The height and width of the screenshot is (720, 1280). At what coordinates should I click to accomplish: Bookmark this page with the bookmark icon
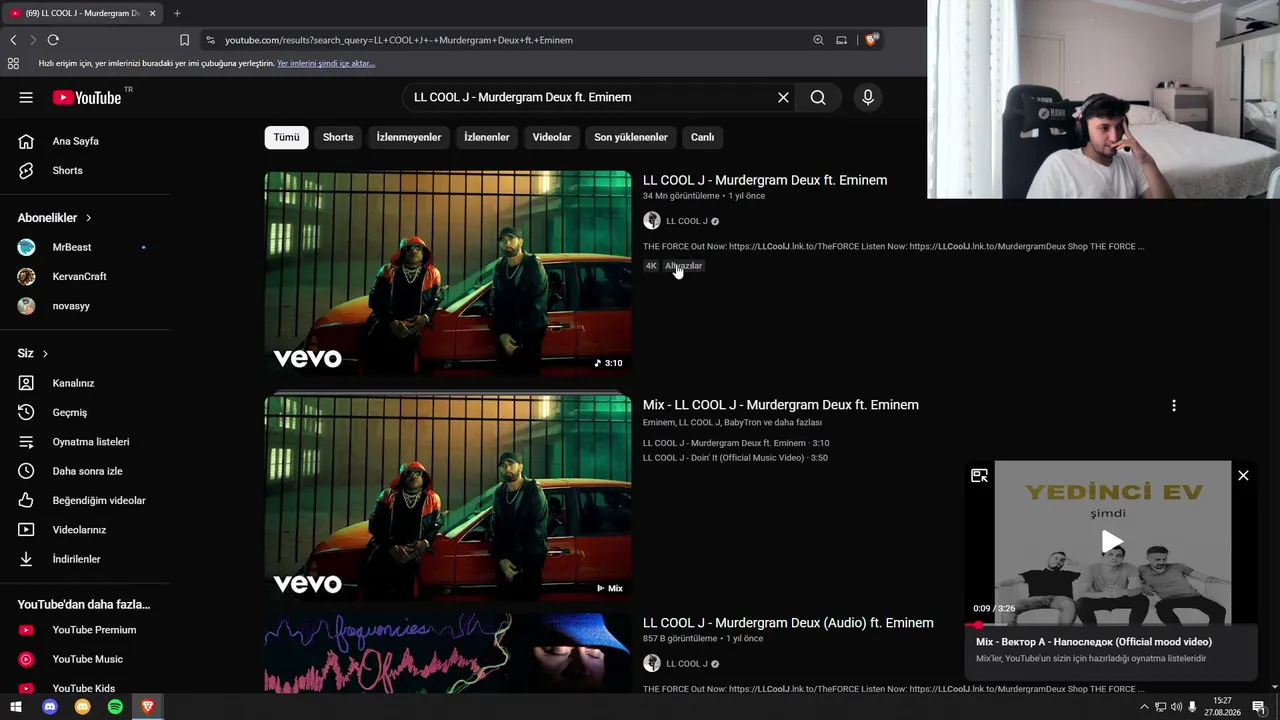184,40
